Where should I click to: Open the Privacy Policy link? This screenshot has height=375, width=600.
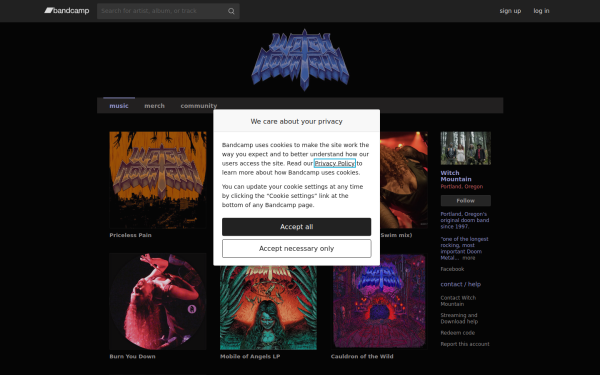tap(335, 163)
